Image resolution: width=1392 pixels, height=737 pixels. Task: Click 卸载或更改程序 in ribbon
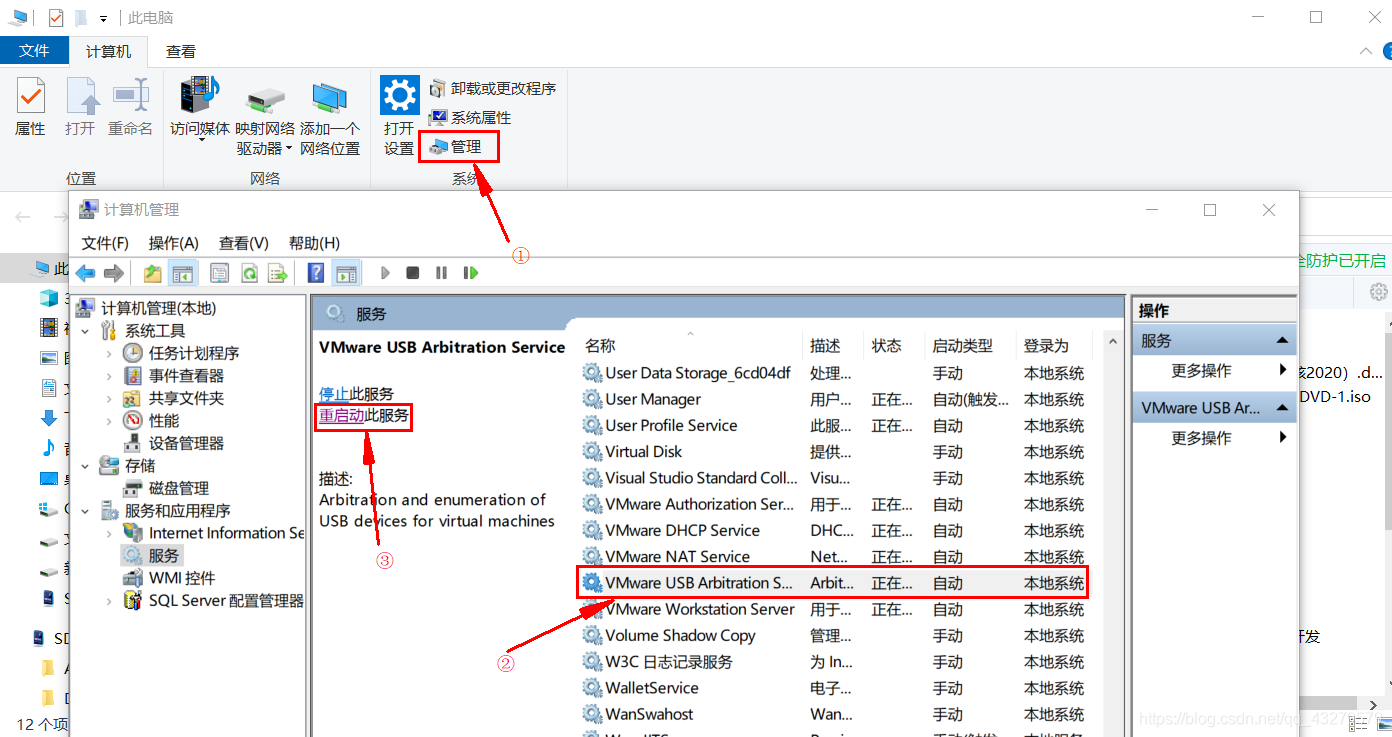coord(492,89)
